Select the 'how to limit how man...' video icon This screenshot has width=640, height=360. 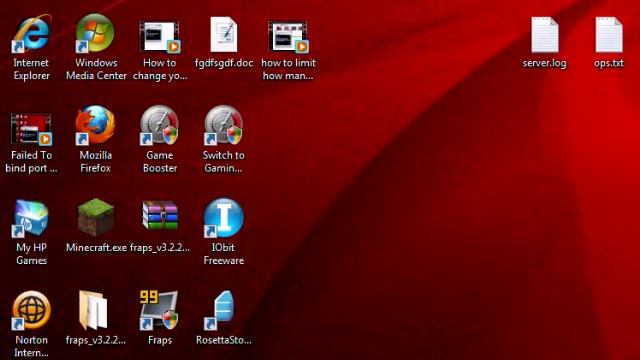pos(288,37)
